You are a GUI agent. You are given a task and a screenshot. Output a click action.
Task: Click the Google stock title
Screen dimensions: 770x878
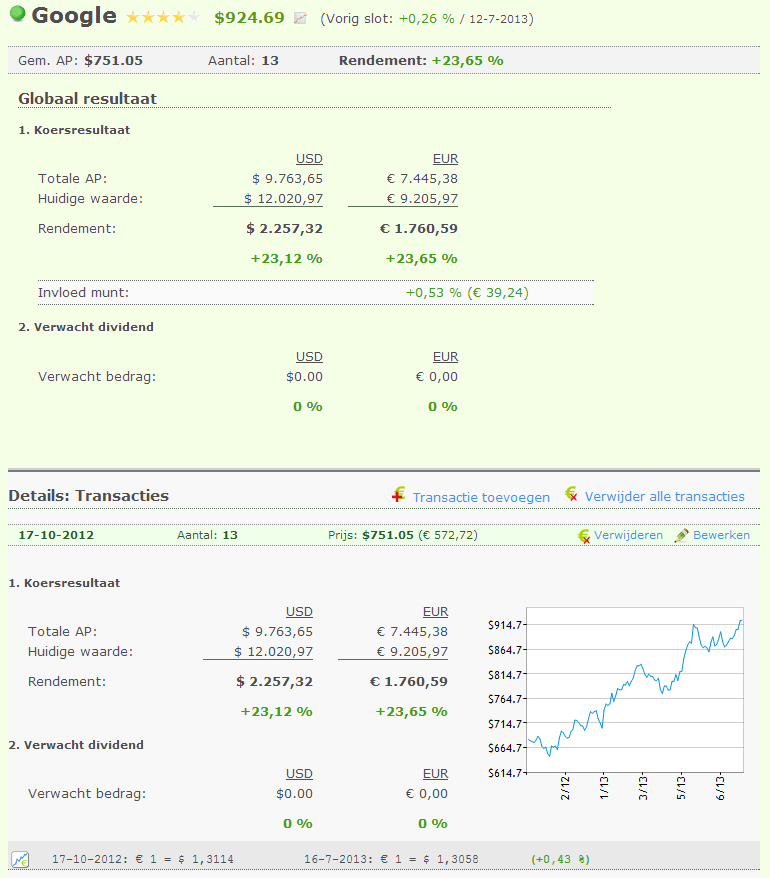coord(74,16)
